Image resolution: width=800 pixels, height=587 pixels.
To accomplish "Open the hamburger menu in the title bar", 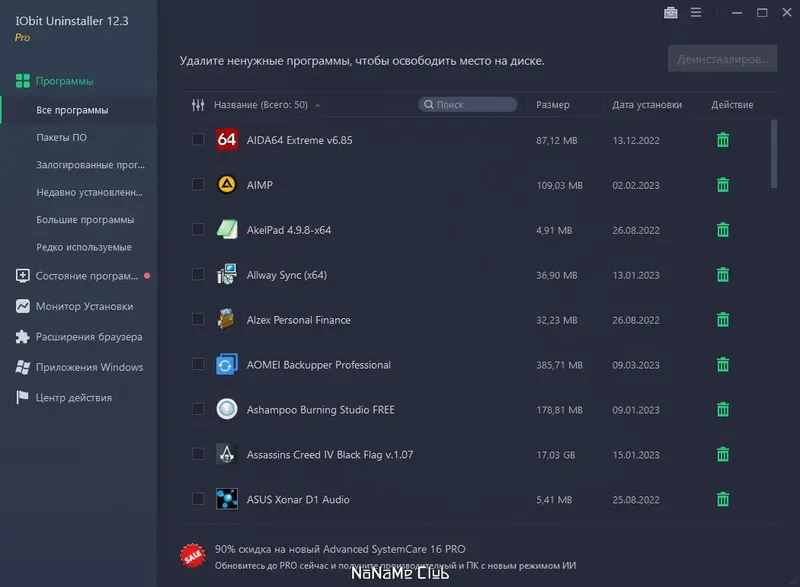I will (x=696, y=13).
